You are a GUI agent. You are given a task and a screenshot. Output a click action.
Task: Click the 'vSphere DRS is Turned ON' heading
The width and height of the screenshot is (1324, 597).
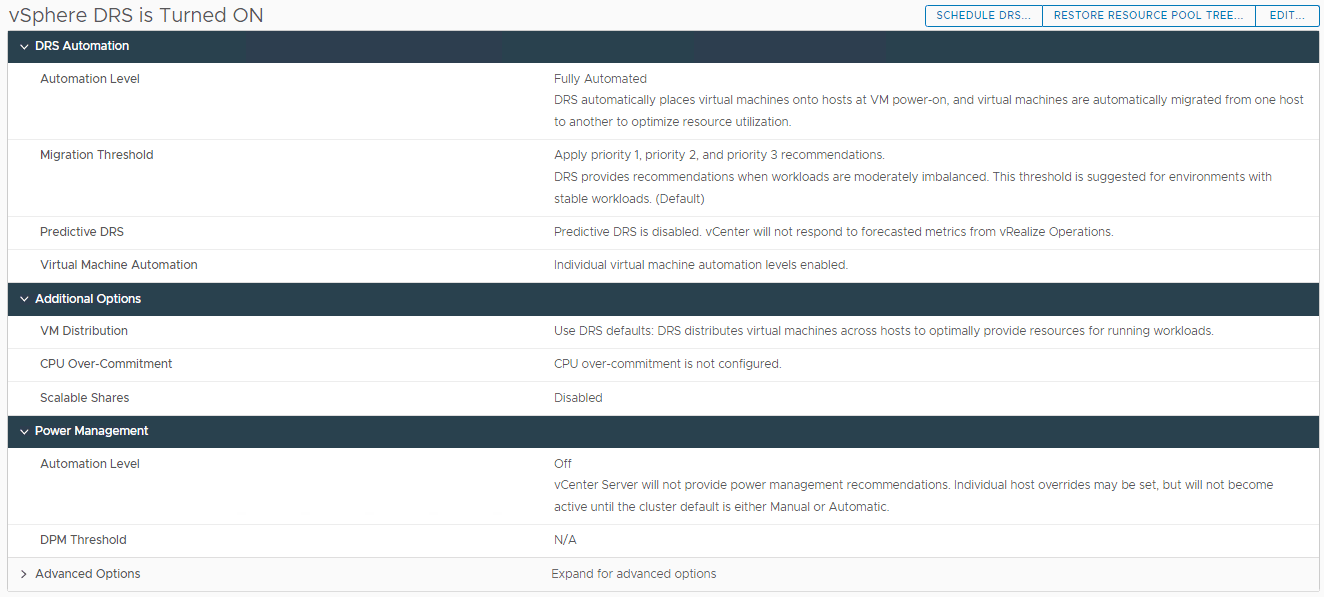click(x=136, y=16)
